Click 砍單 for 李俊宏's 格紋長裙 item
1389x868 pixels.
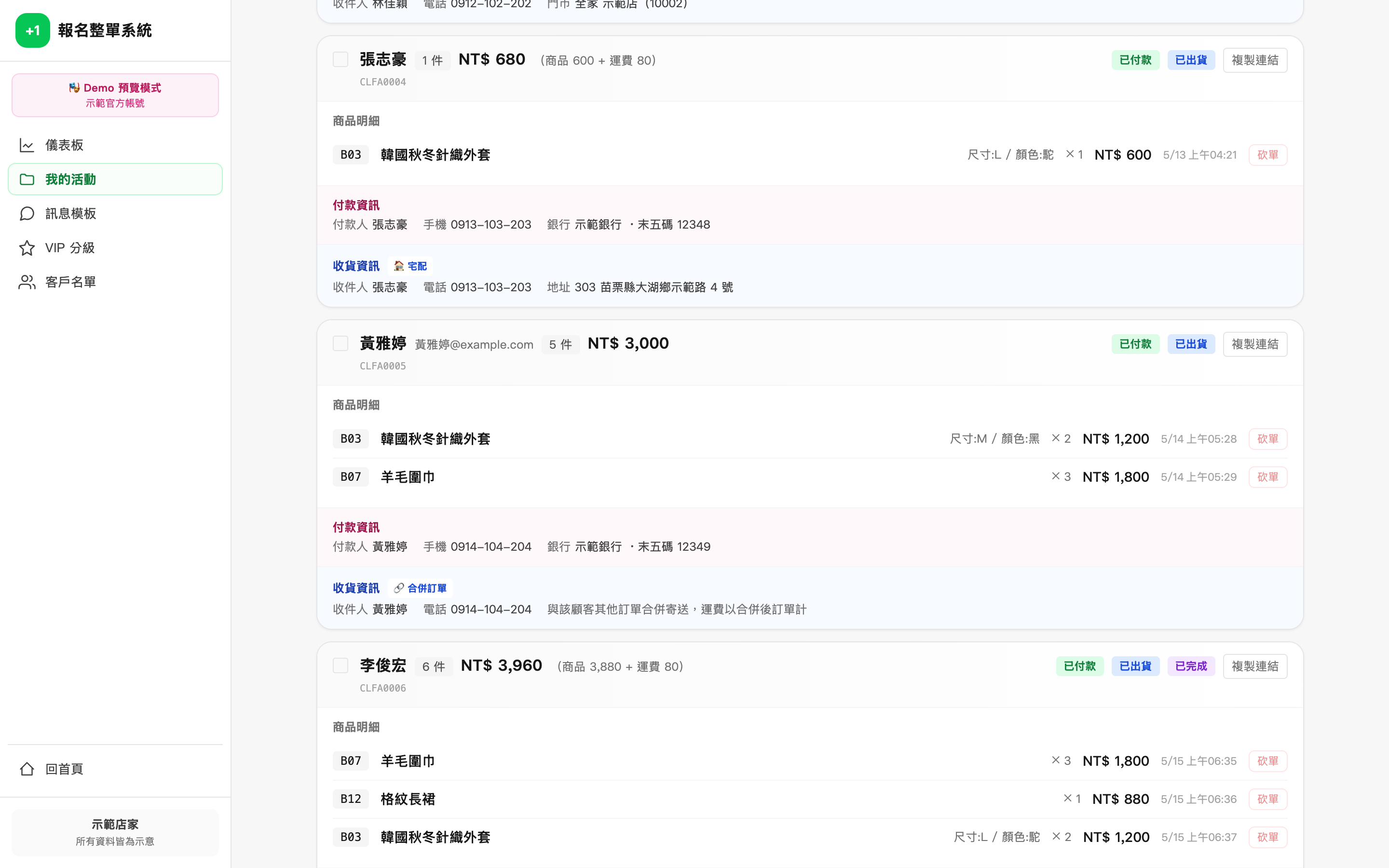coord(1267,799)
